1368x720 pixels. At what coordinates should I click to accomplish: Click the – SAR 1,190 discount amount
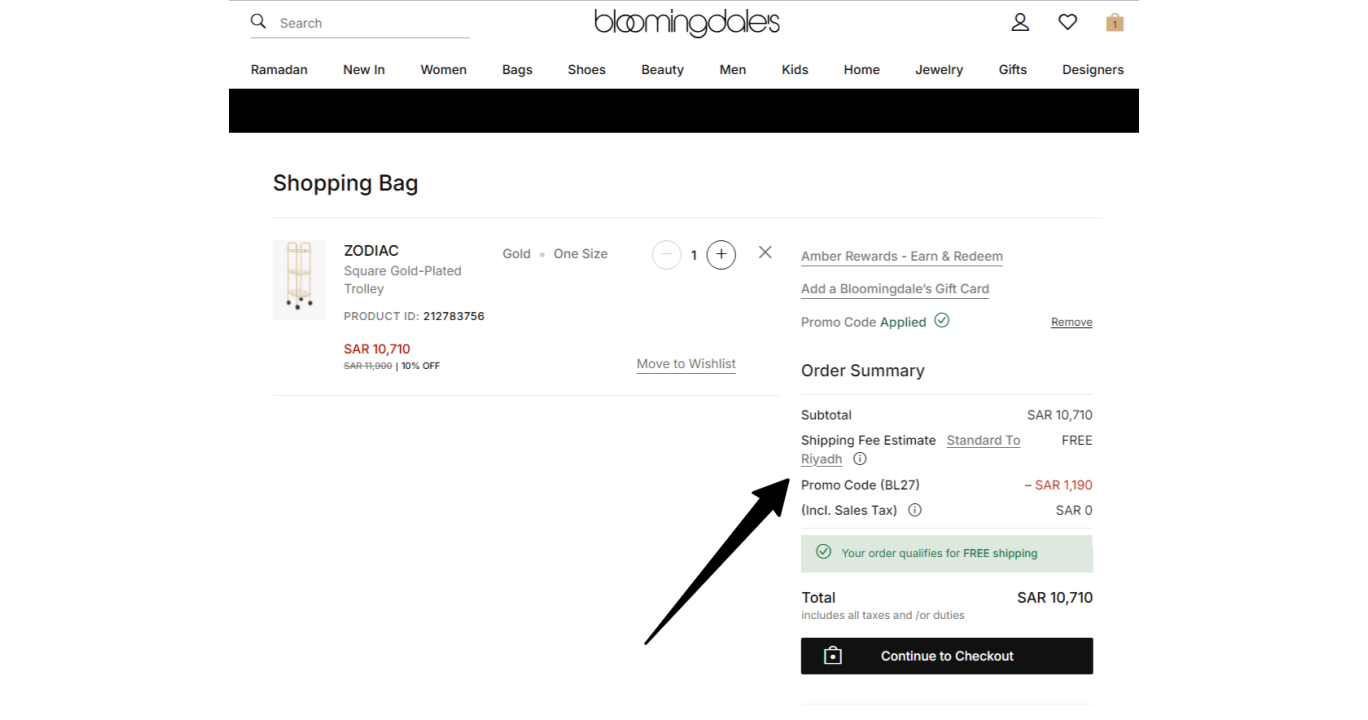(1058, 485)
